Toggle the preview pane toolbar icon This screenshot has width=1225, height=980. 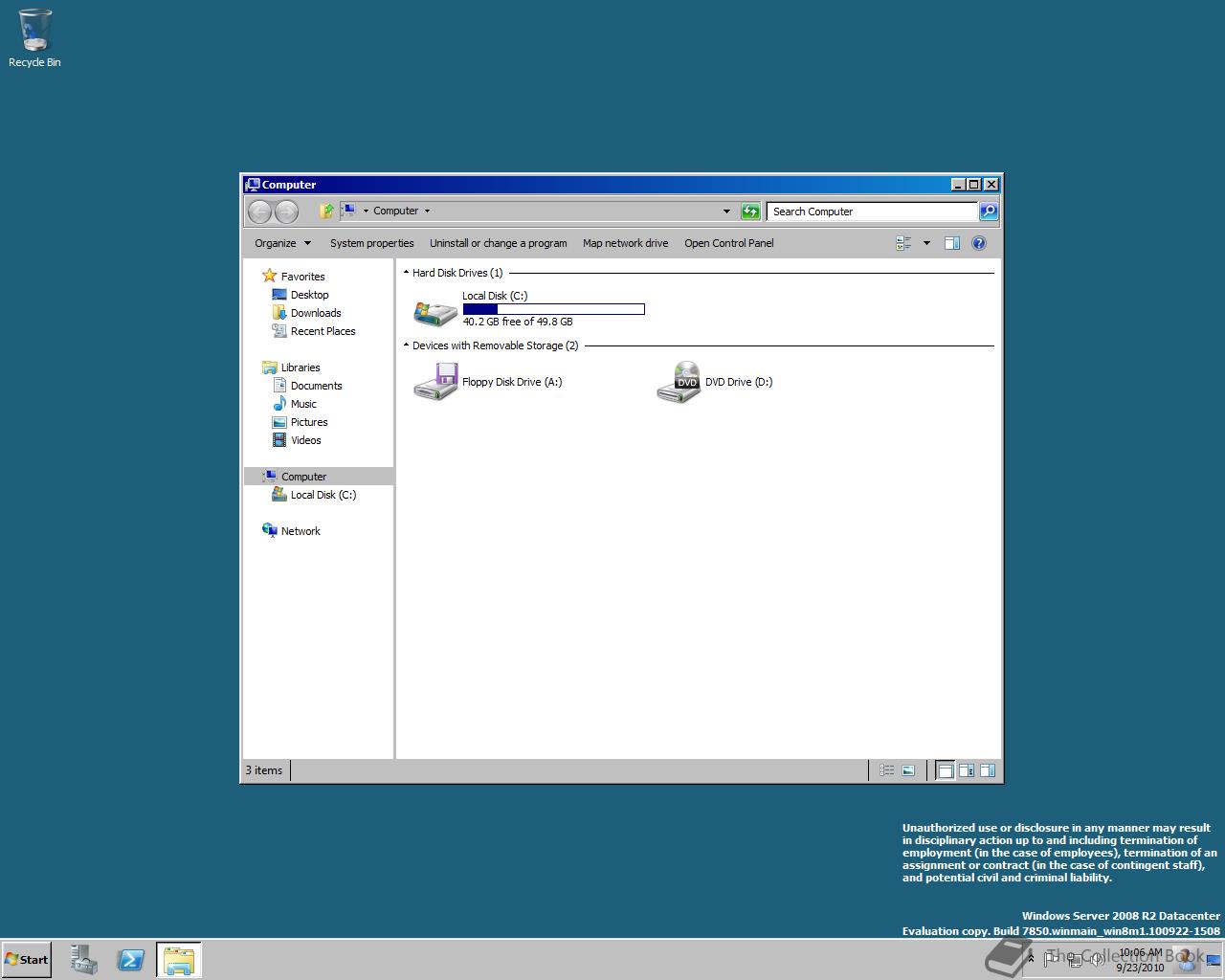coord(952,243)
